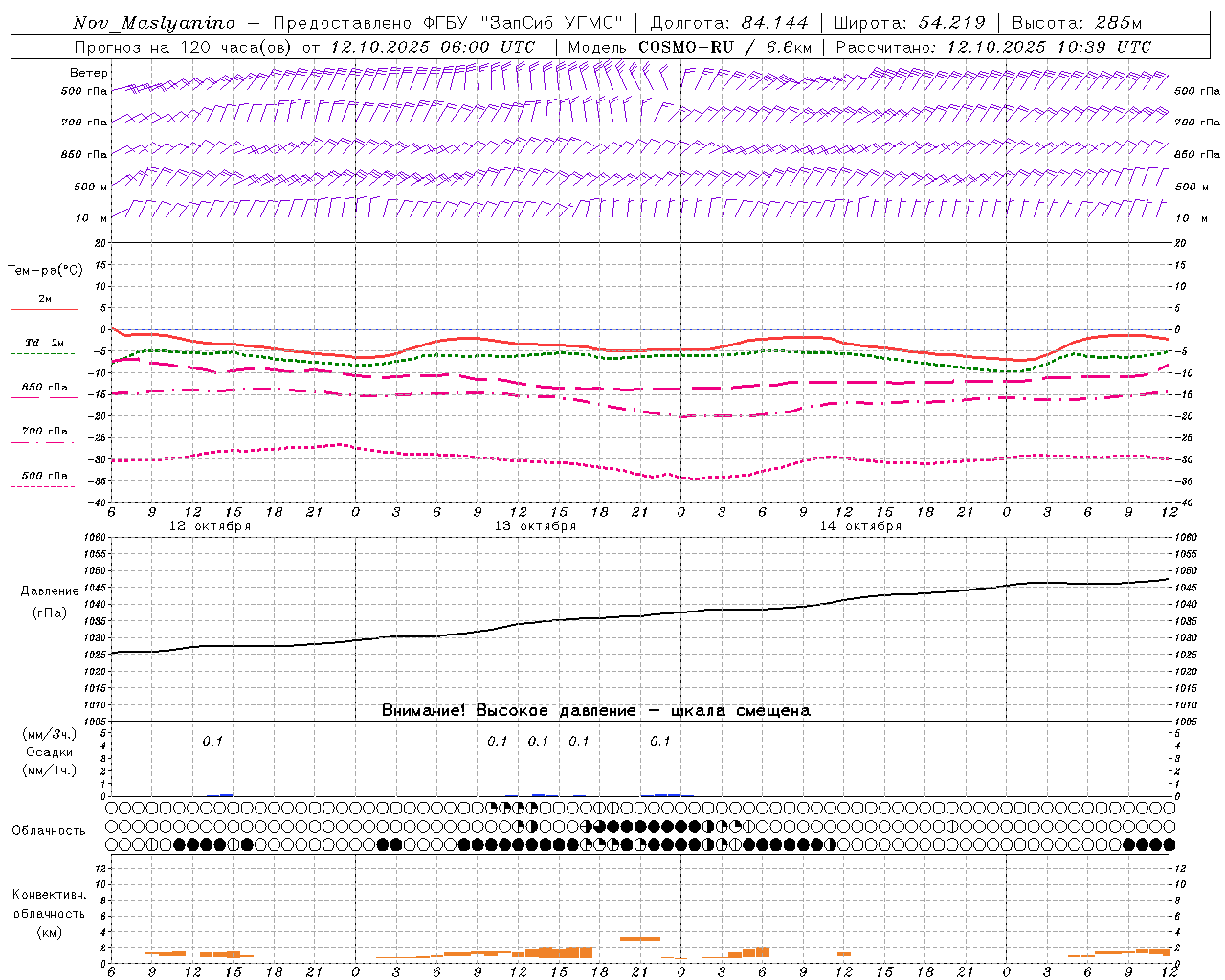Select the Td 2м legend entry
The width and height of the screenshot is (1225, 980).
[x=45, y=343]
